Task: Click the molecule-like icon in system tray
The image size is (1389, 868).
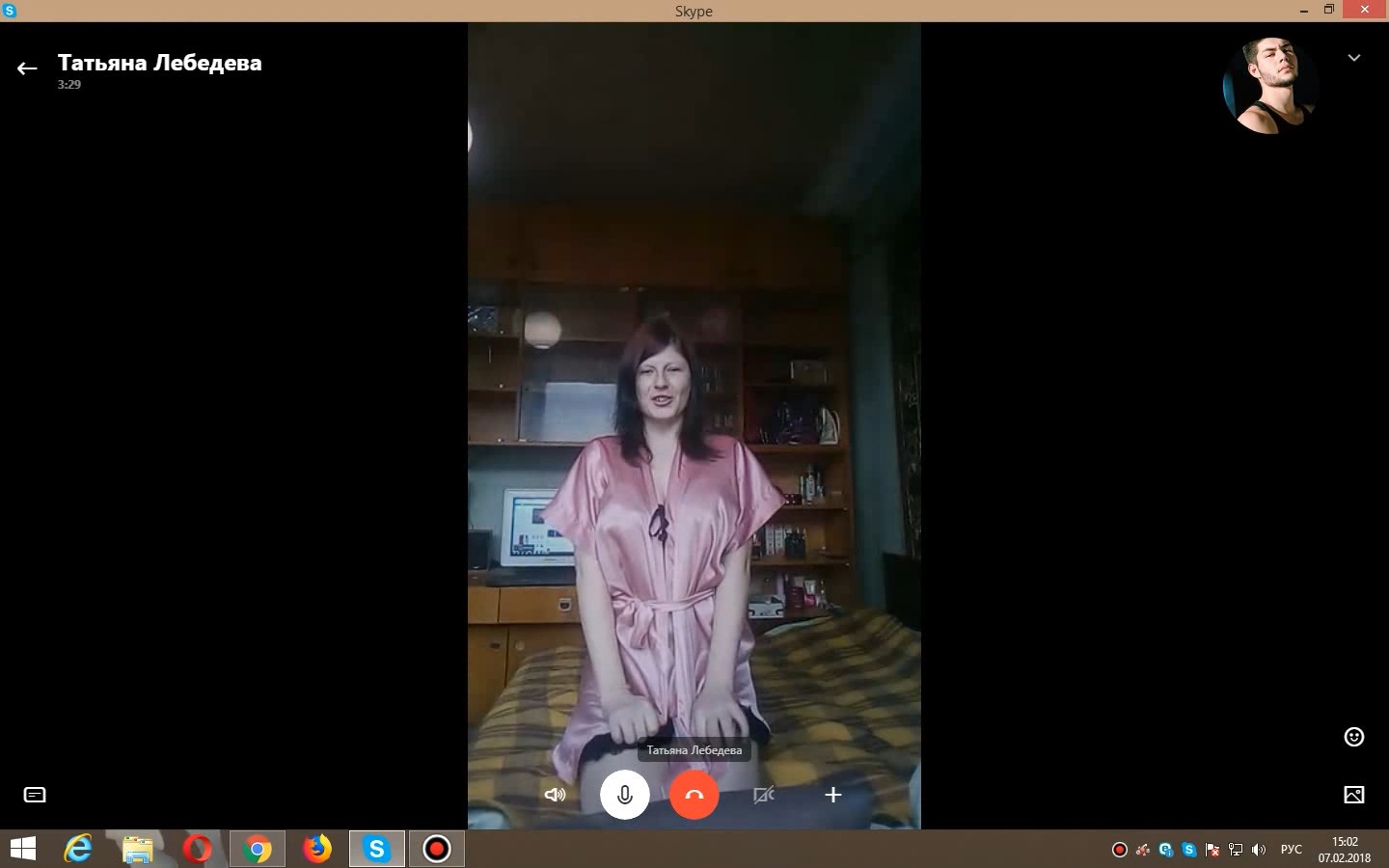Action: pos(1143,850)
